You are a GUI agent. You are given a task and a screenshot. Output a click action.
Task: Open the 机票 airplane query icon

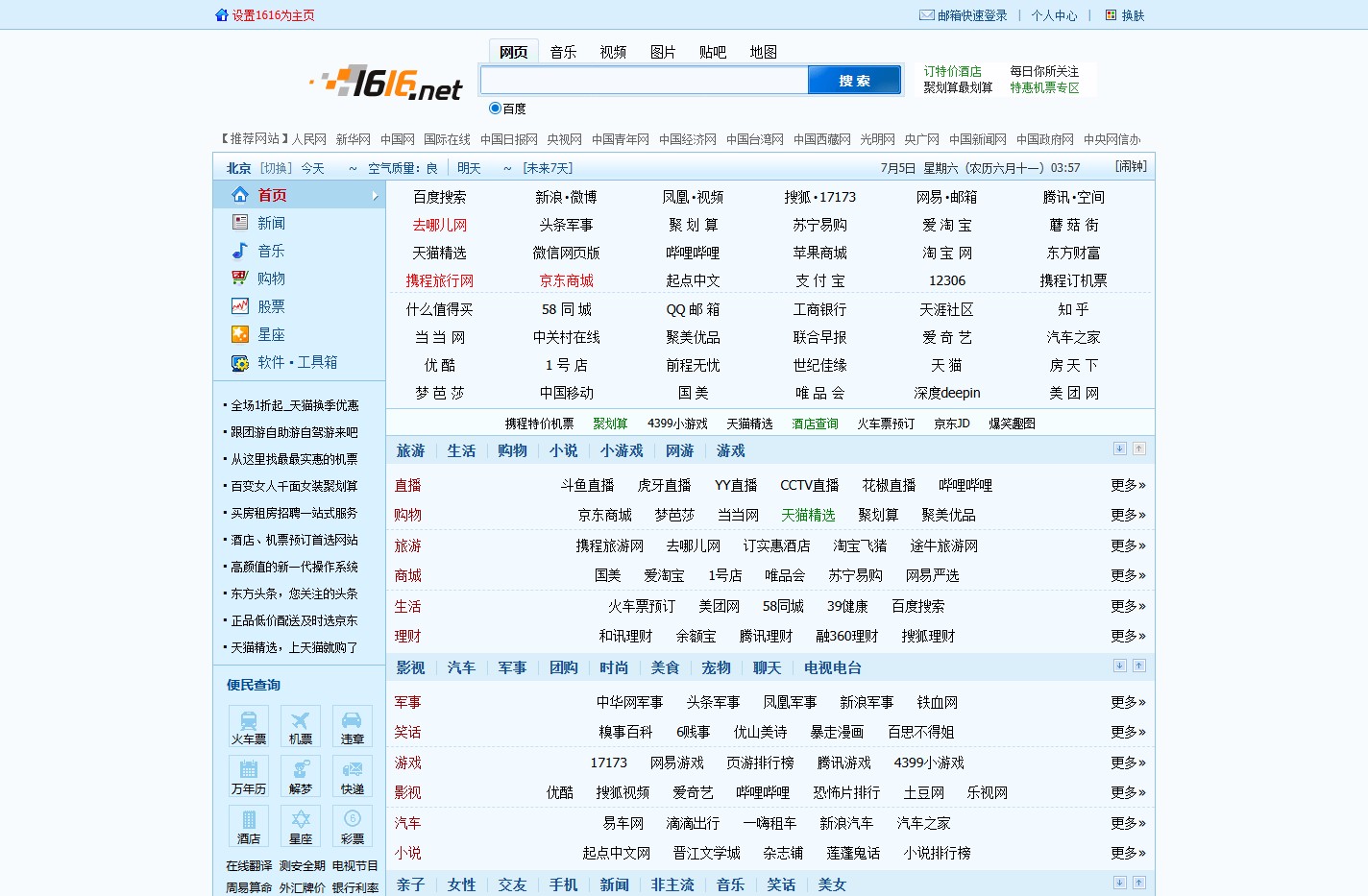click(x=301, y=726)
